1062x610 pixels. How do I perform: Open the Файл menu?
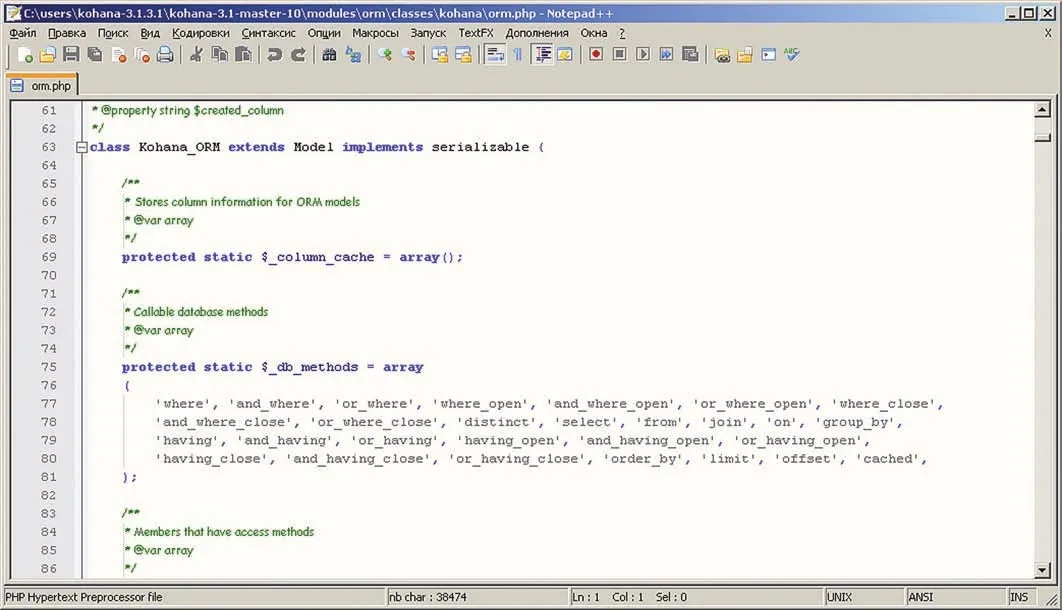click(x=23, y=32)
